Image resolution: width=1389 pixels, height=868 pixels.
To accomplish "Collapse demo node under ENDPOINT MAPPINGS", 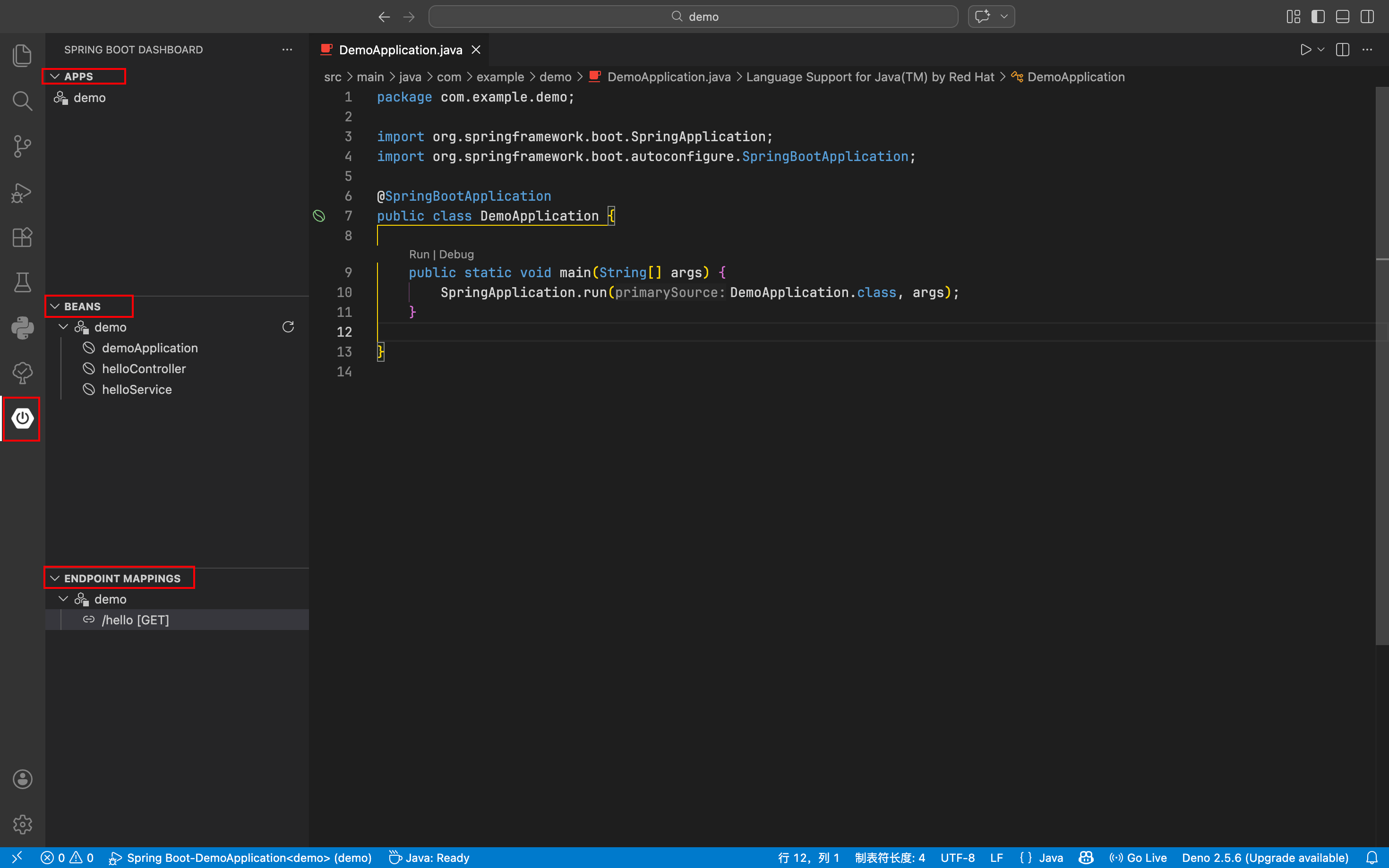I will coord(63,599).
